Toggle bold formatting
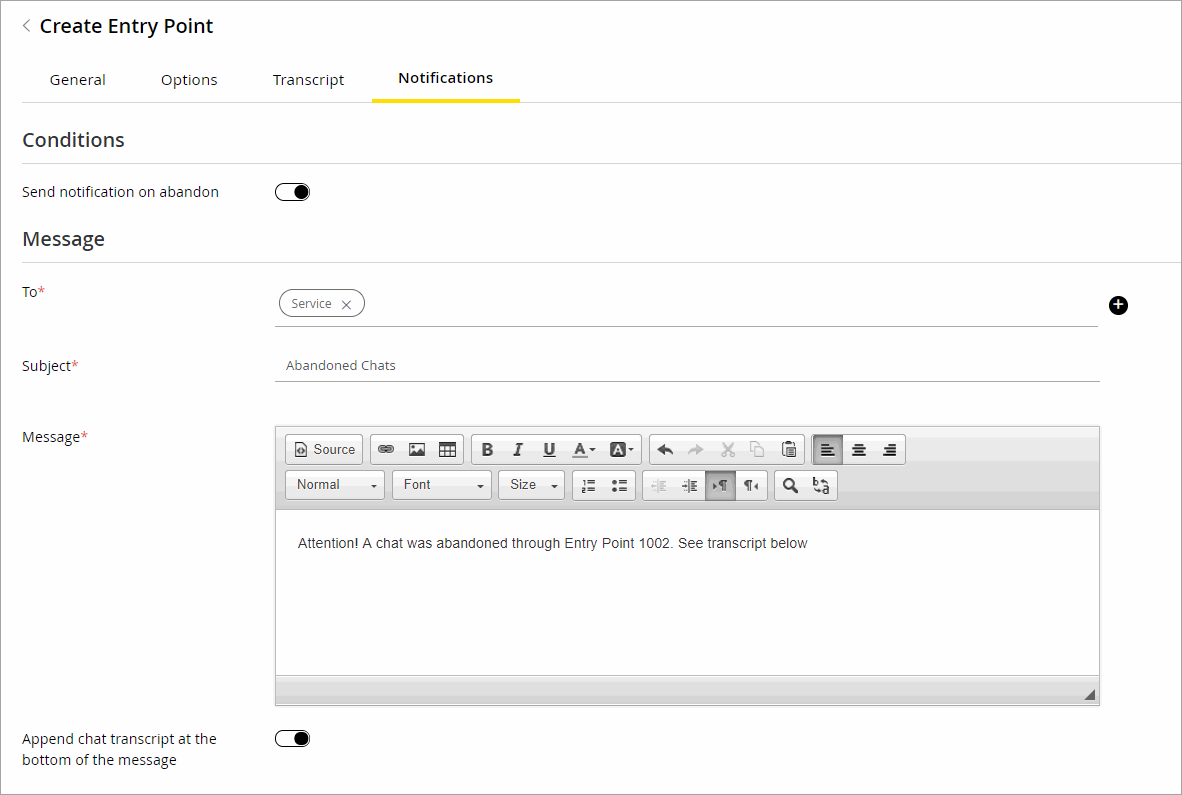The width and height of the screenshot is (1182, 795). pos(488,450)
